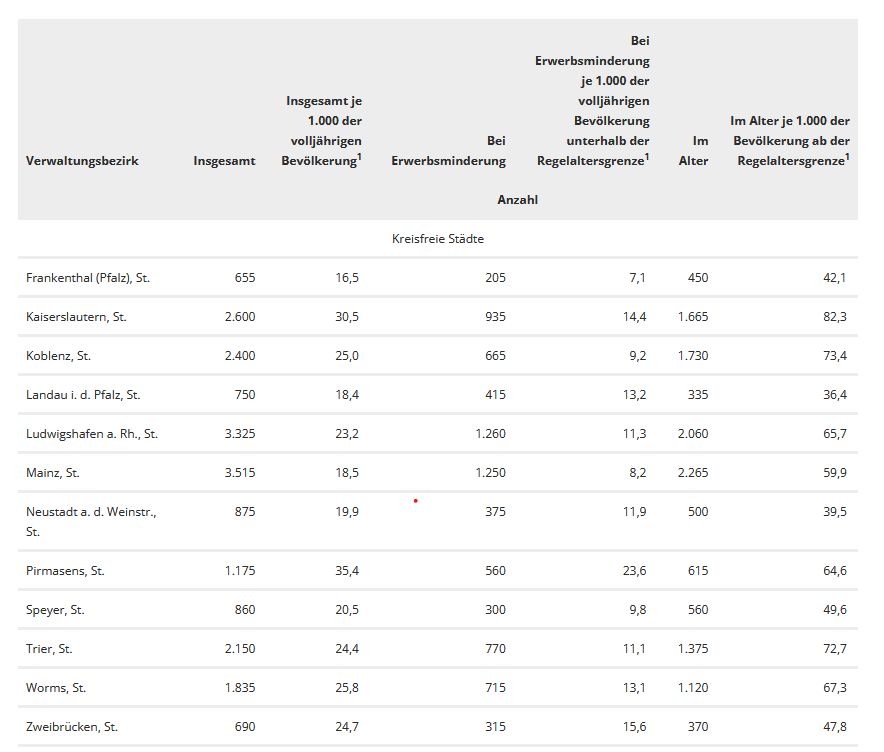
Task: Open footnote 1 after volljährigen Bevölkerung header
Action: 359,156
